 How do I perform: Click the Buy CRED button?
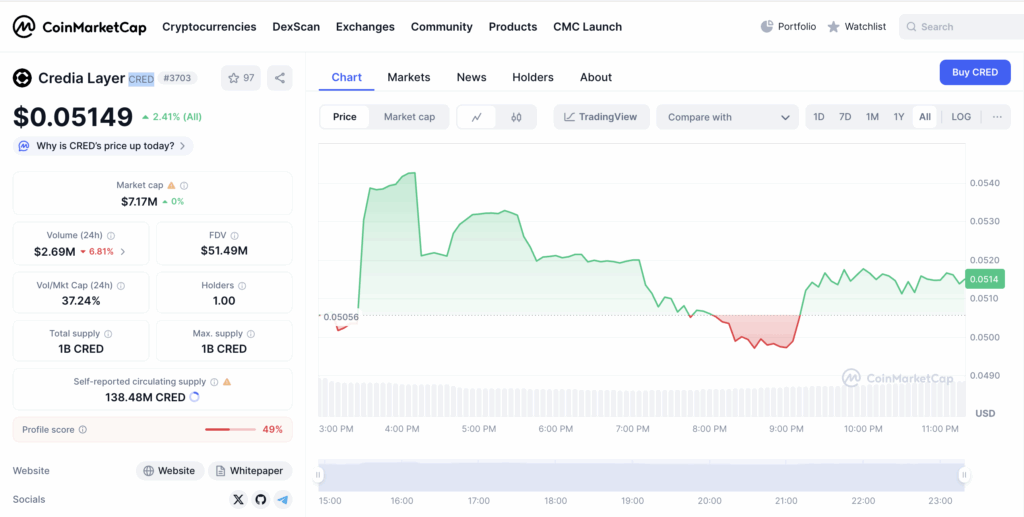point(974,72)
